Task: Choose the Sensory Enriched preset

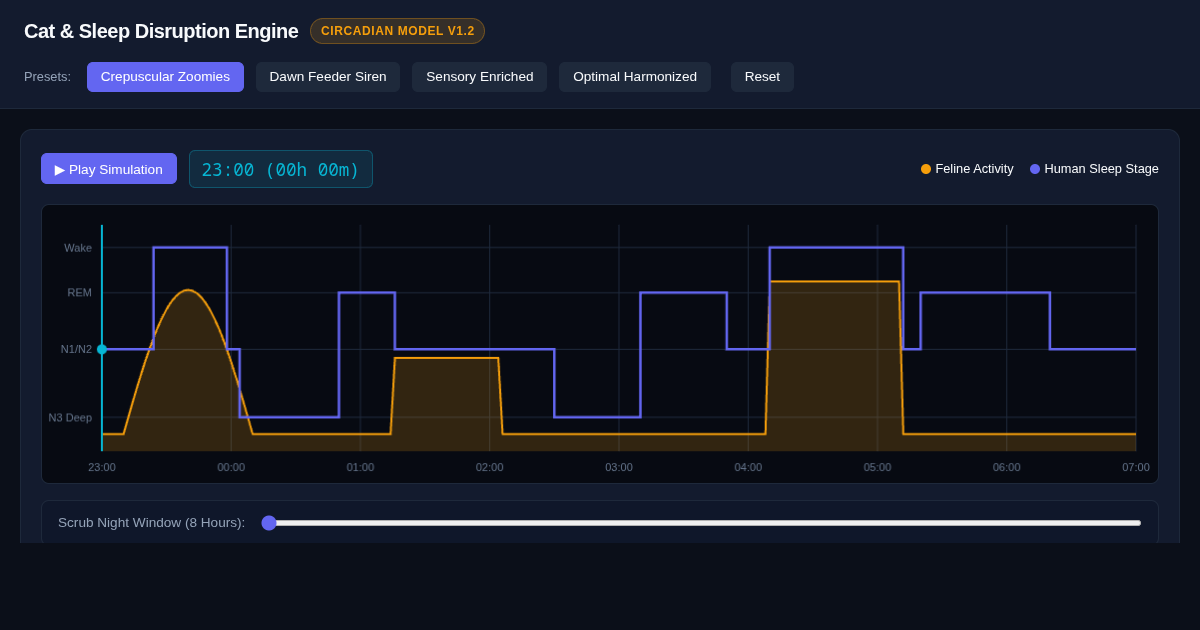Action: 480,77
